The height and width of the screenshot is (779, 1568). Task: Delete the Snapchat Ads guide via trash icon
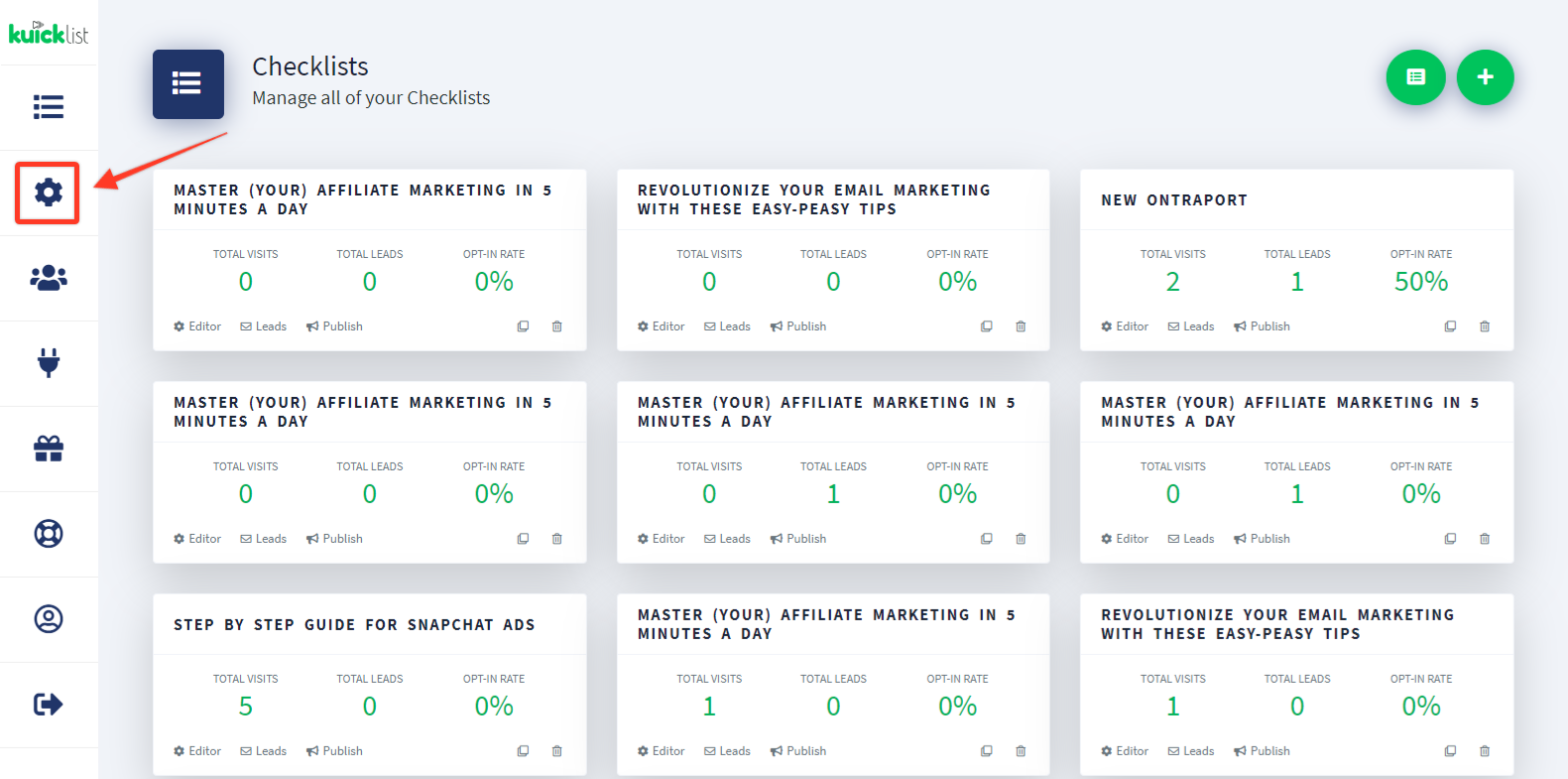click(557, 751)
